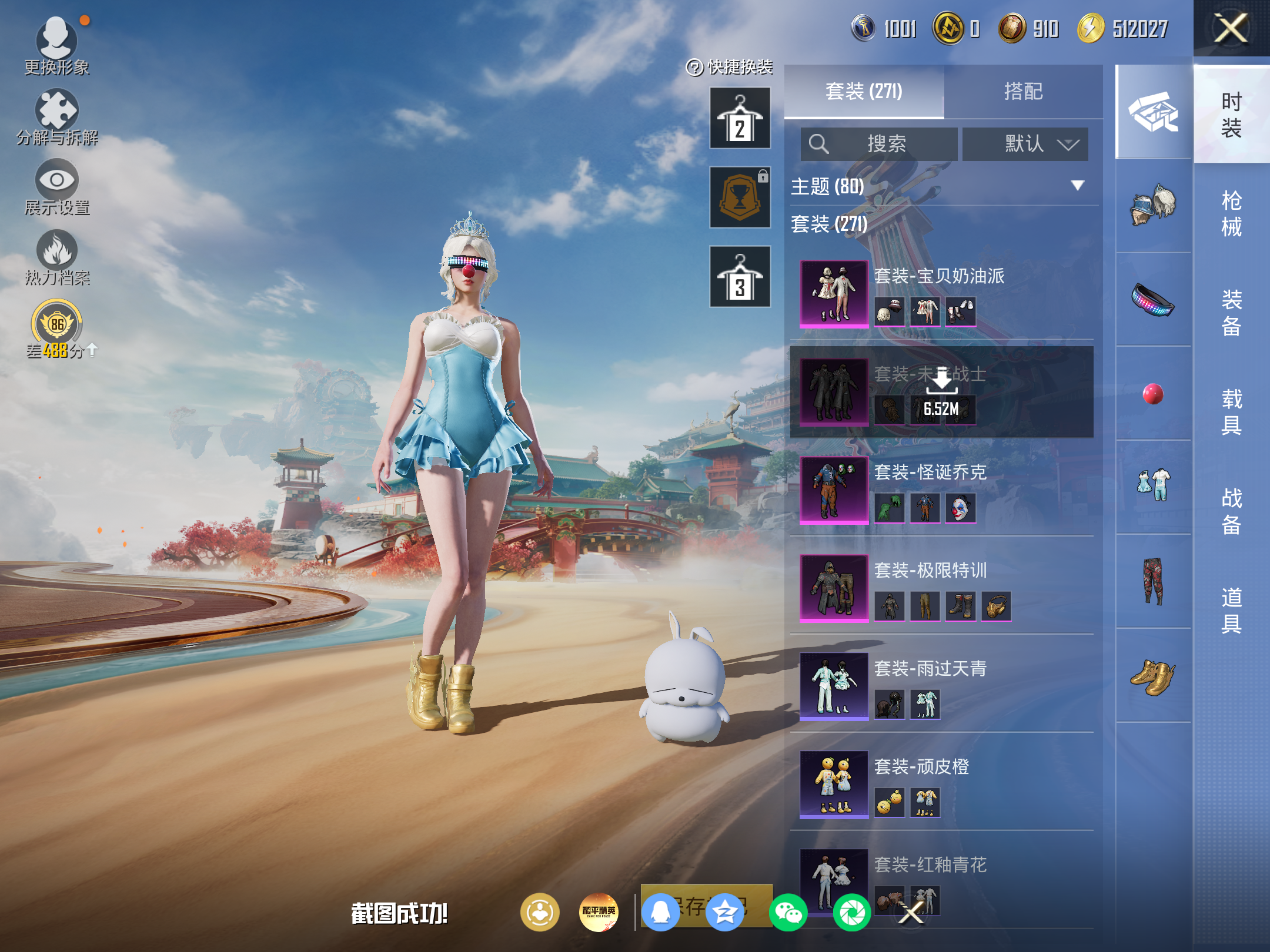Screen dimensions: 1270x952
Task: Select quick outfit preset 2
Action: coord(740,118)
